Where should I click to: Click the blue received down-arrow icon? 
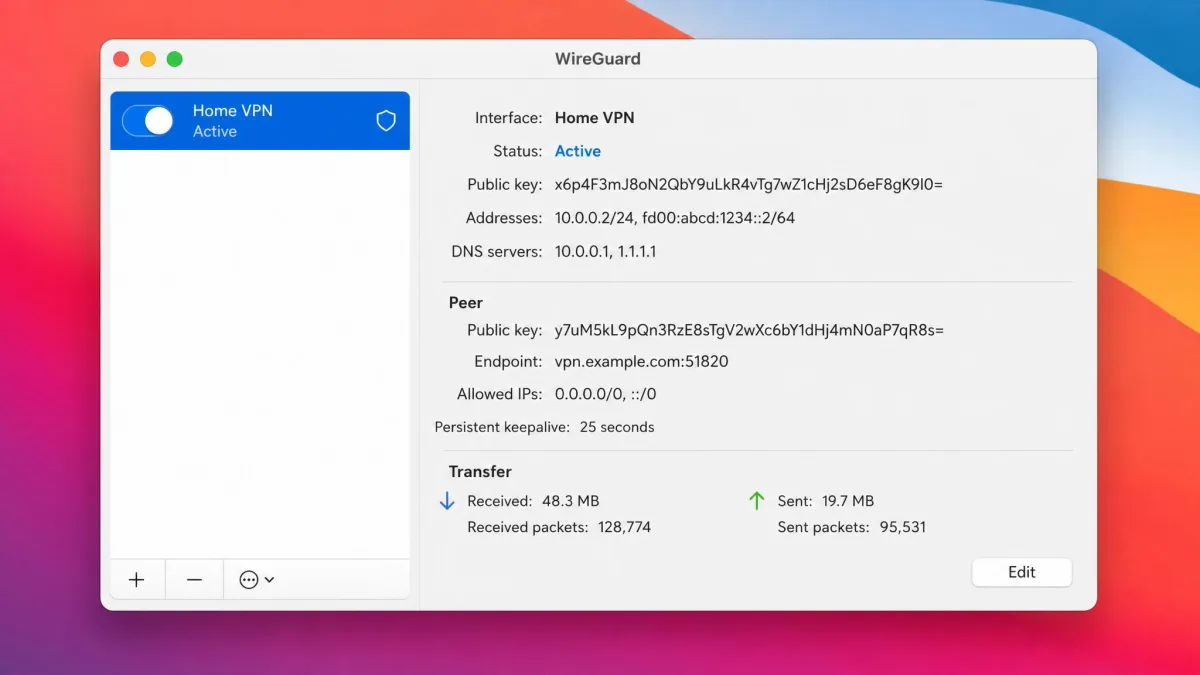pyautogui.click(x=447, y=501)
